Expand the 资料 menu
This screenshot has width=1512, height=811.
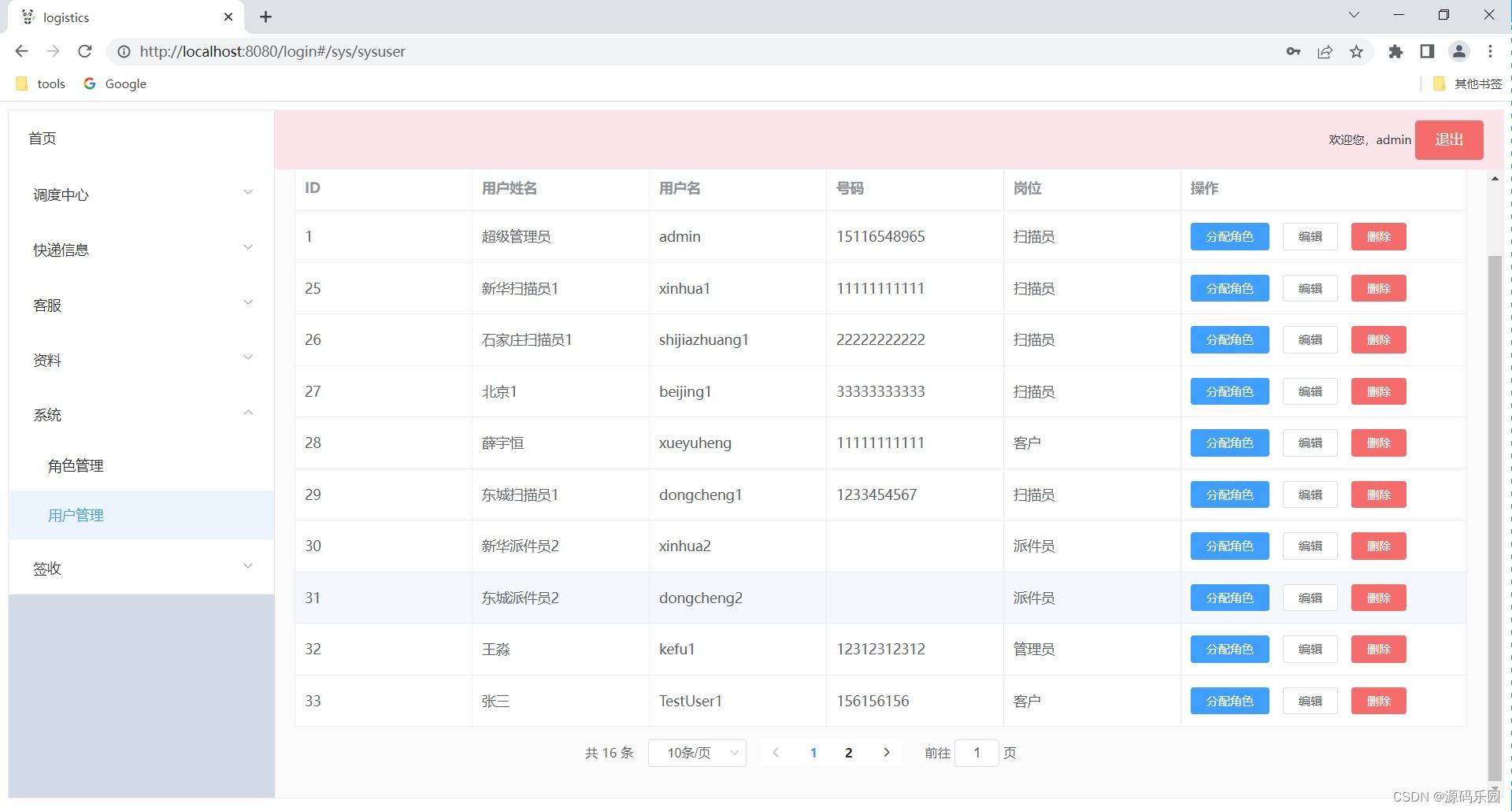pos(142,360)
